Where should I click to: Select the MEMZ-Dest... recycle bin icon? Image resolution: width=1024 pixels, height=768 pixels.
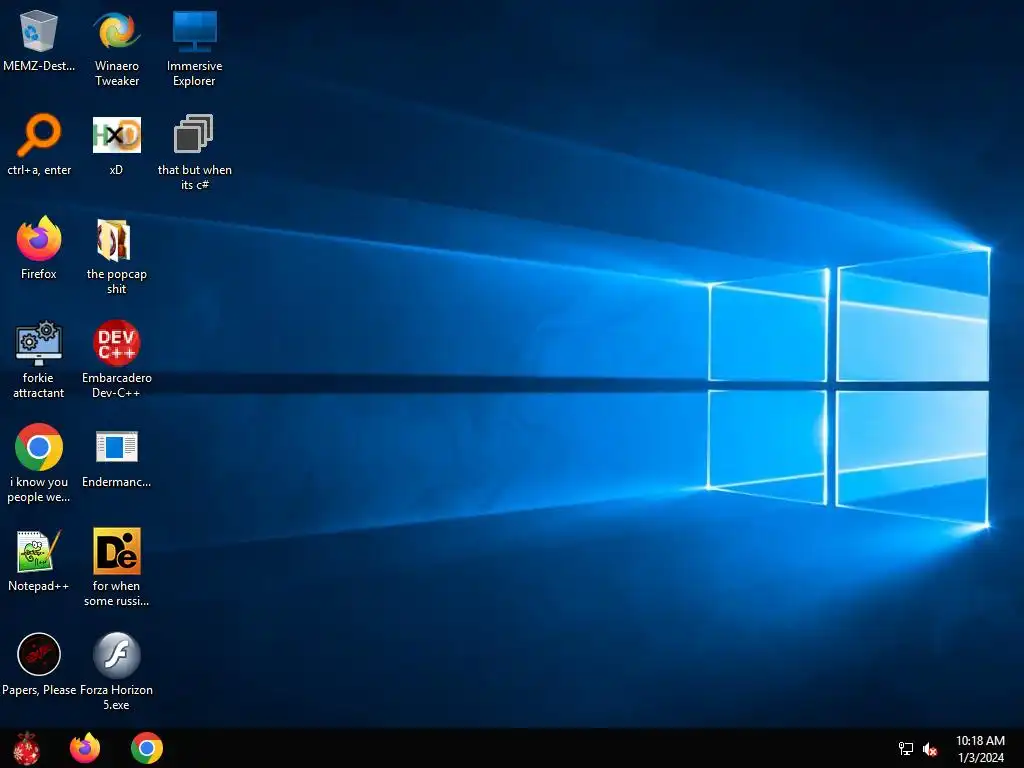pyautogui.click(x=39, y=31)
